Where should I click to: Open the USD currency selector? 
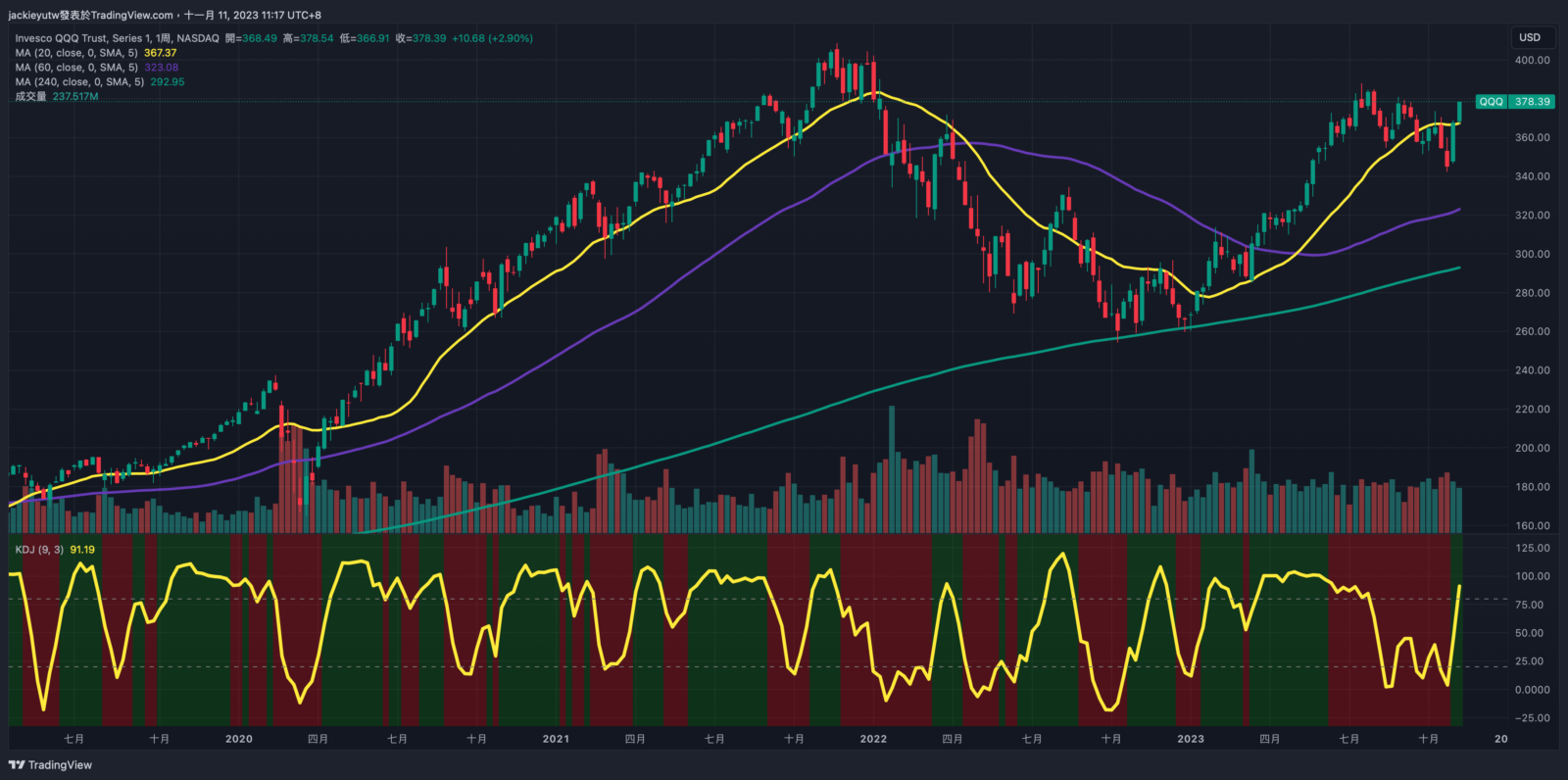[1530, 37]
